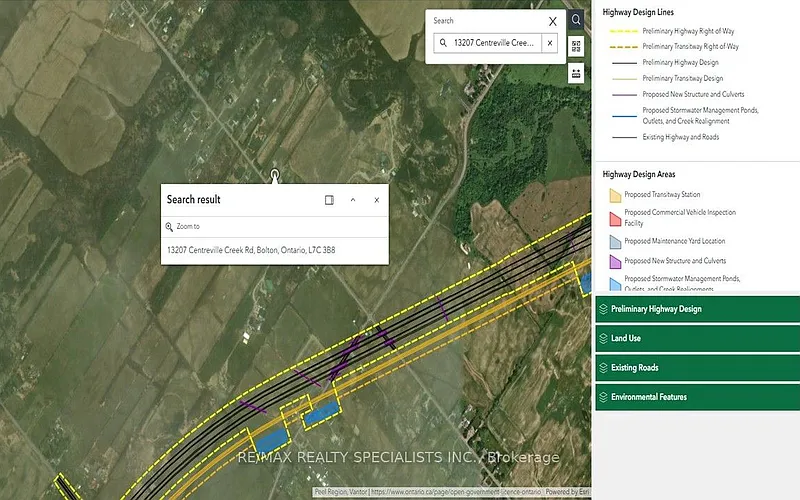Click Proposed Maintenance Yard Location swatch
The width and height of the screenshot is (800, 500).
pos(614,242)
